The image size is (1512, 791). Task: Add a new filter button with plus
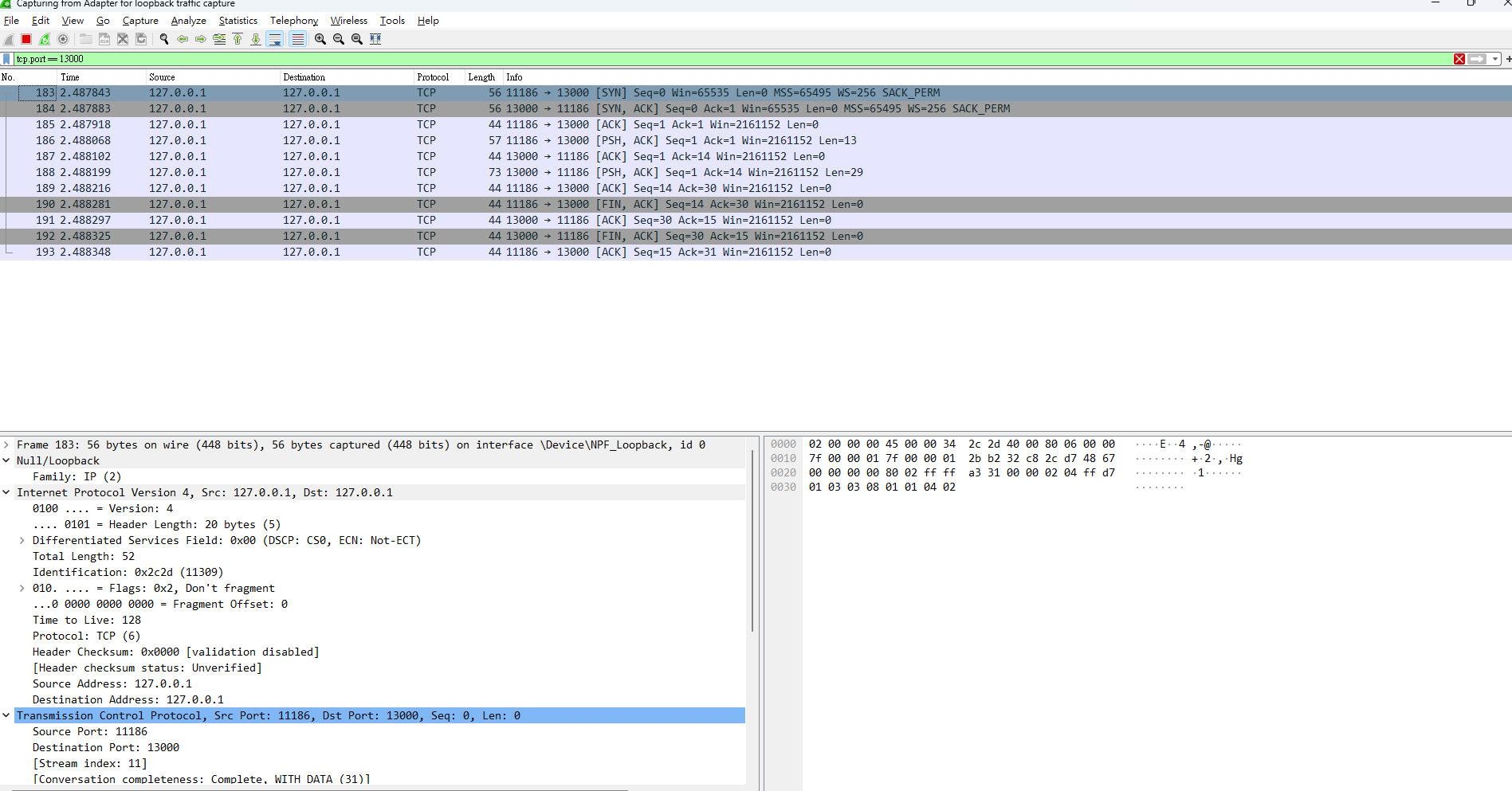point(1507,59)
